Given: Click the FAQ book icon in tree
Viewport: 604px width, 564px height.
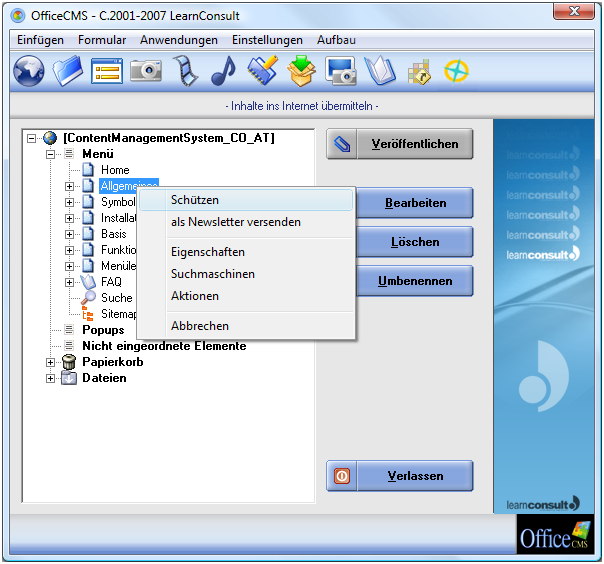Looking at the screenshot, I should click(88, 282).
